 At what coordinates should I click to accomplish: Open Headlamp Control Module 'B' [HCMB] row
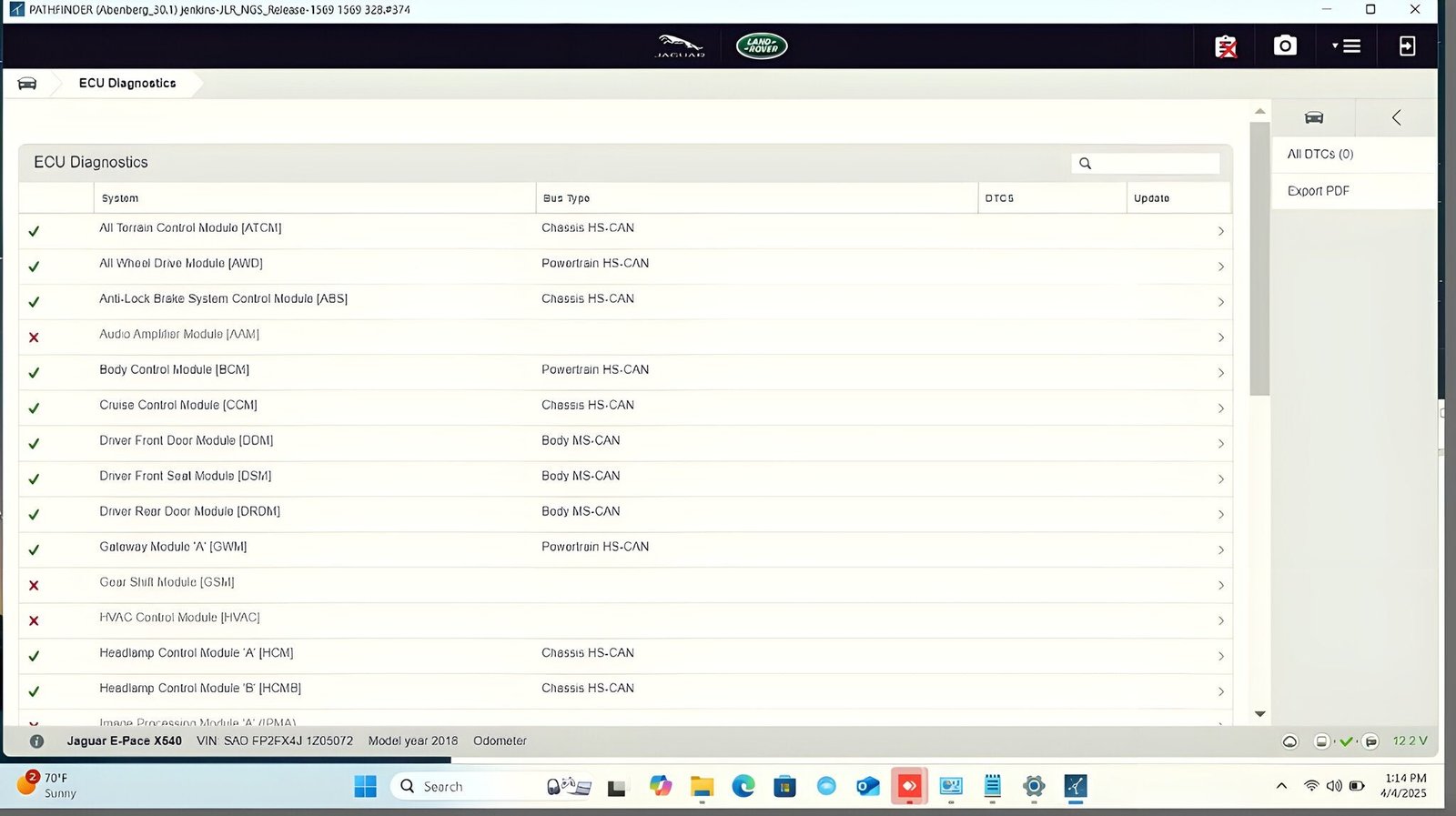point(625,691)
